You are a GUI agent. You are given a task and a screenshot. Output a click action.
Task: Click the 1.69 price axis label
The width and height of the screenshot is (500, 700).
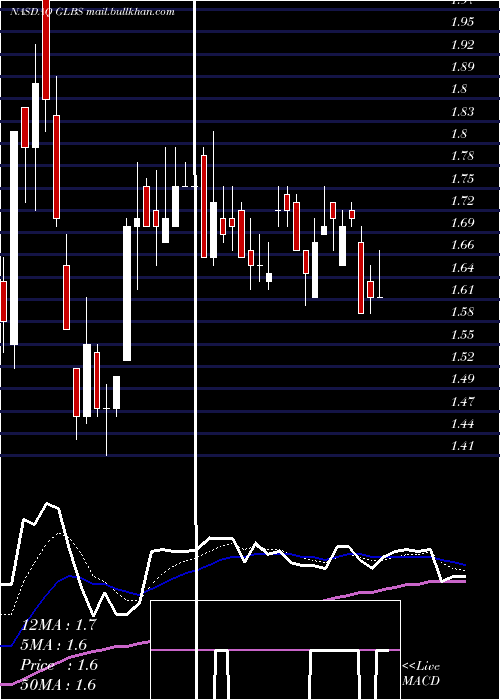[x=462, y=222]
